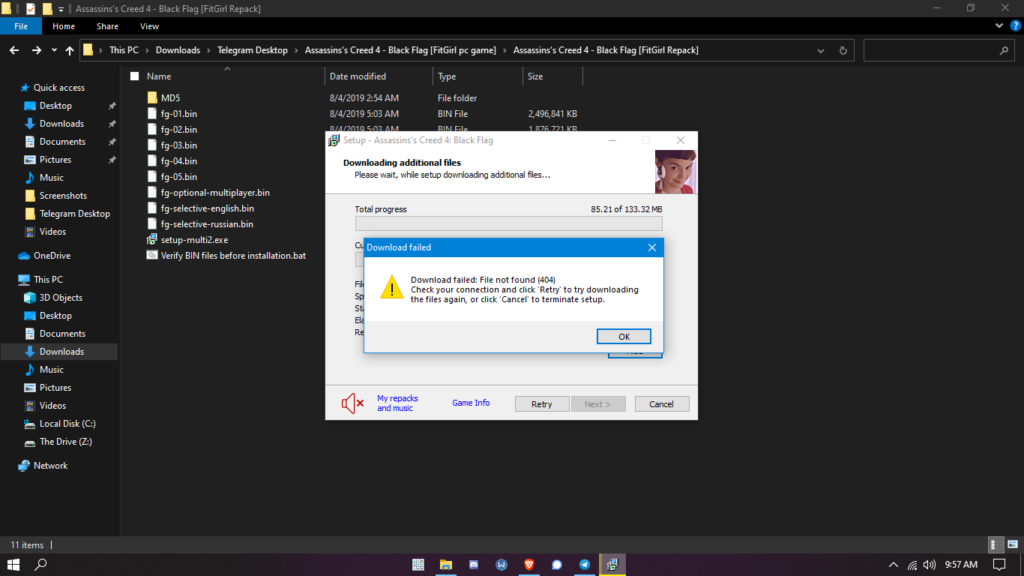Image resolution: width=1024 pixels, height=576 pixels.
Task: Open the Share ribbon tab
Action: (107, 26)
